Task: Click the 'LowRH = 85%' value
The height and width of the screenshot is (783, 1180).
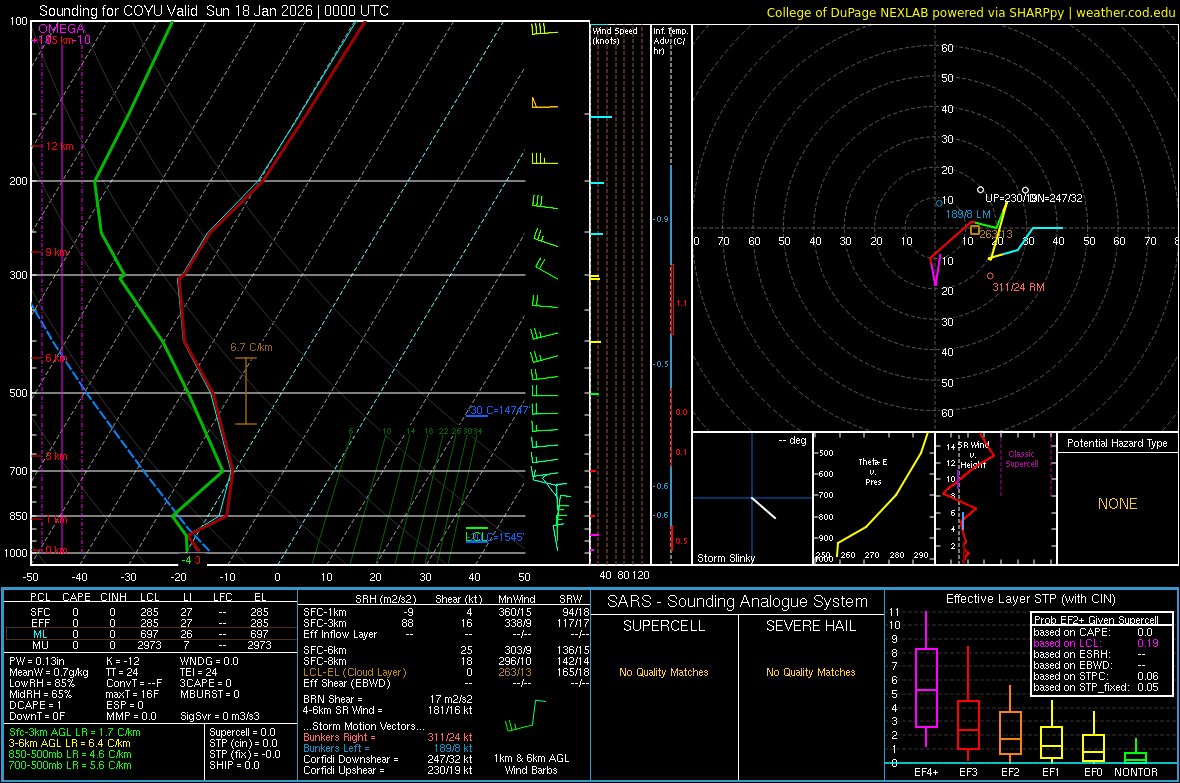Action: point(41,683)
